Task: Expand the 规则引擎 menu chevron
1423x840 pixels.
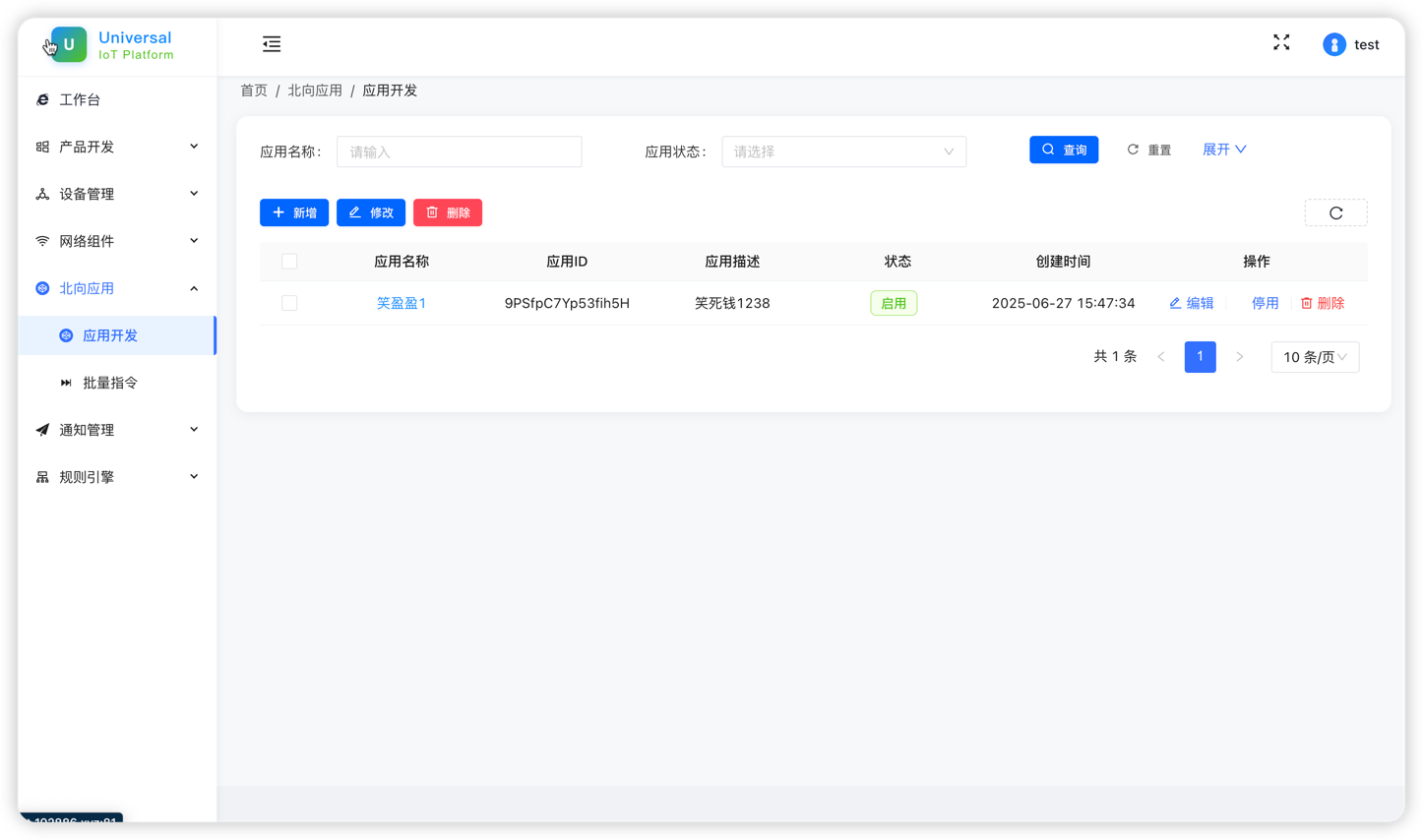Action: point(194,477)
